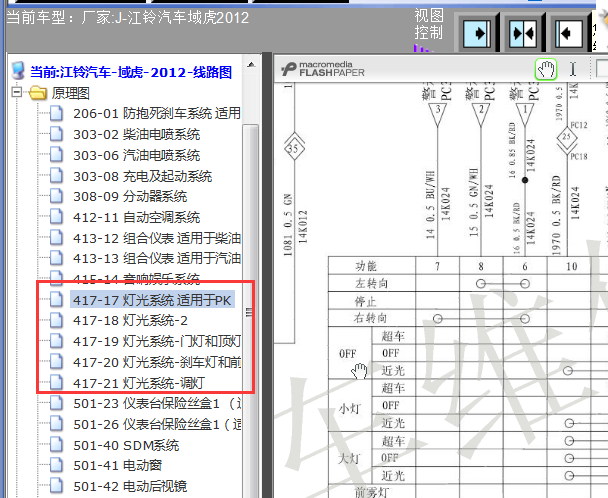
Task: Open 303-06 汽油电喷系统 document
Action: [x=136, y=155]
